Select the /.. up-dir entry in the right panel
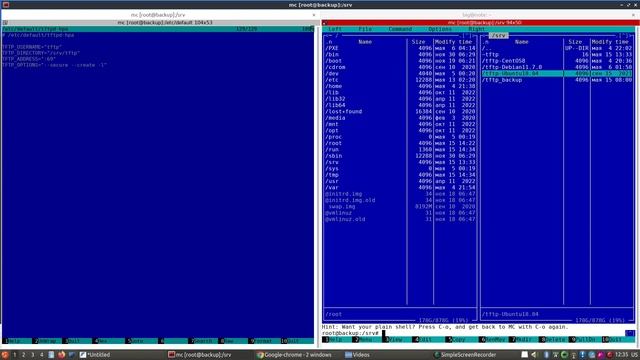 point(557,48)
